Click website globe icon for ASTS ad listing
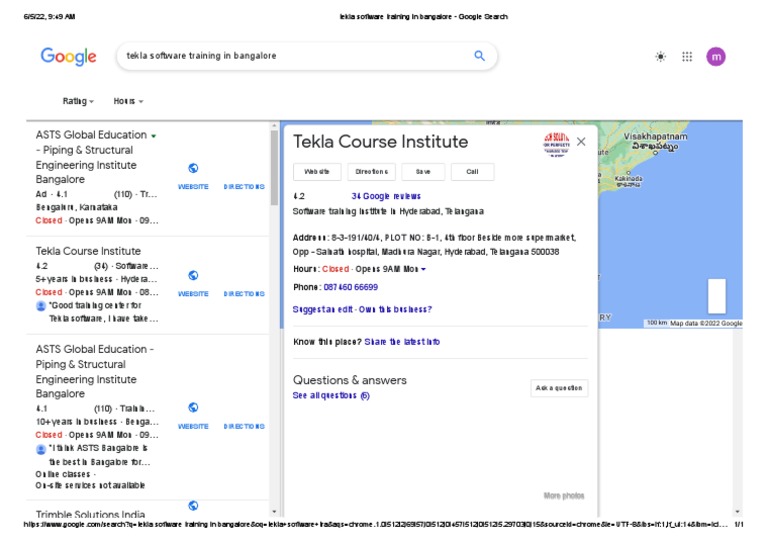The image size is (768, 543). 193,168
